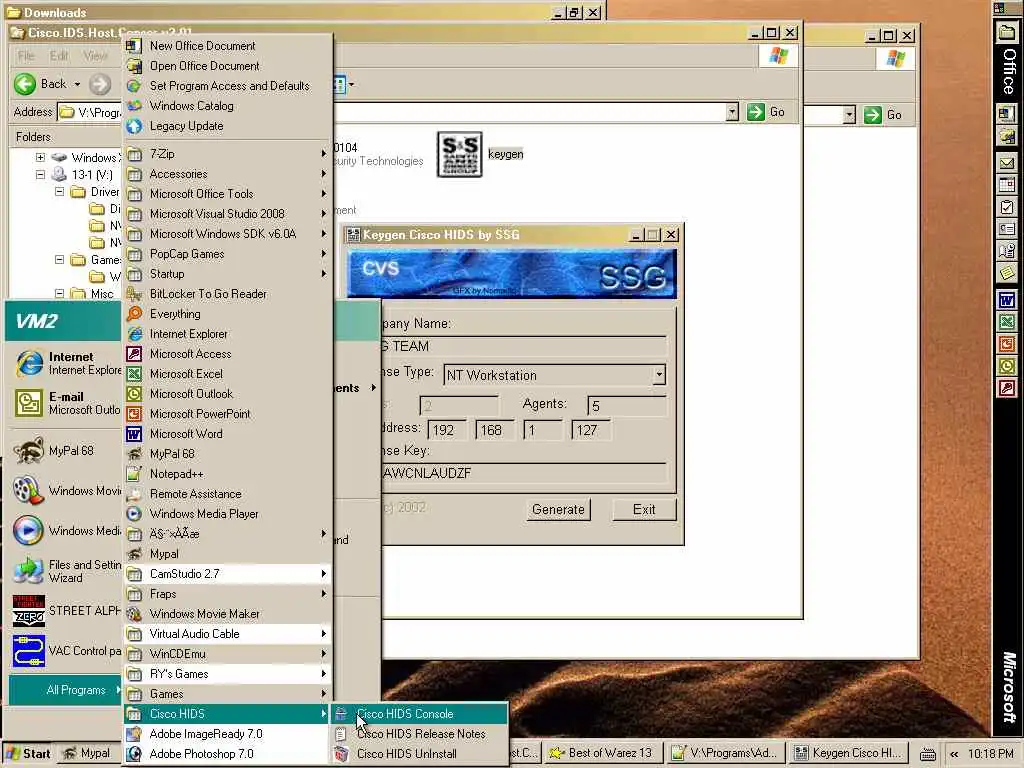This screenshot has width=1024, height=768.
Task: Launch Adobe ImageReady 7.0 from programs
Action: pyautogui.click(x=227, y=734)
